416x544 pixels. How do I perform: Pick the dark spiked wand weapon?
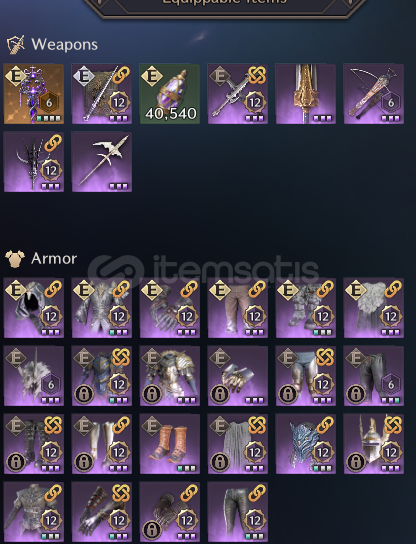tap(34, 162)
